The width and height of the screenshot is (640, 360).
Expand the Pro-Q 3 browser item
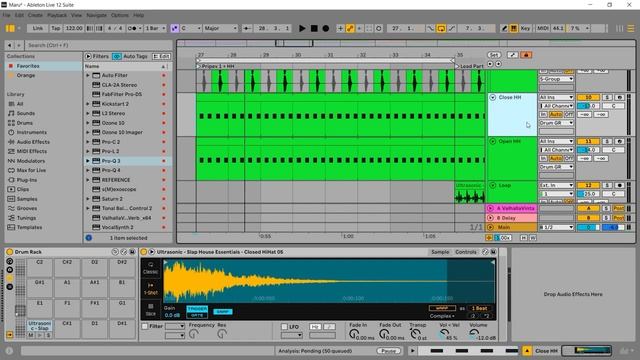tap(87, 161)
